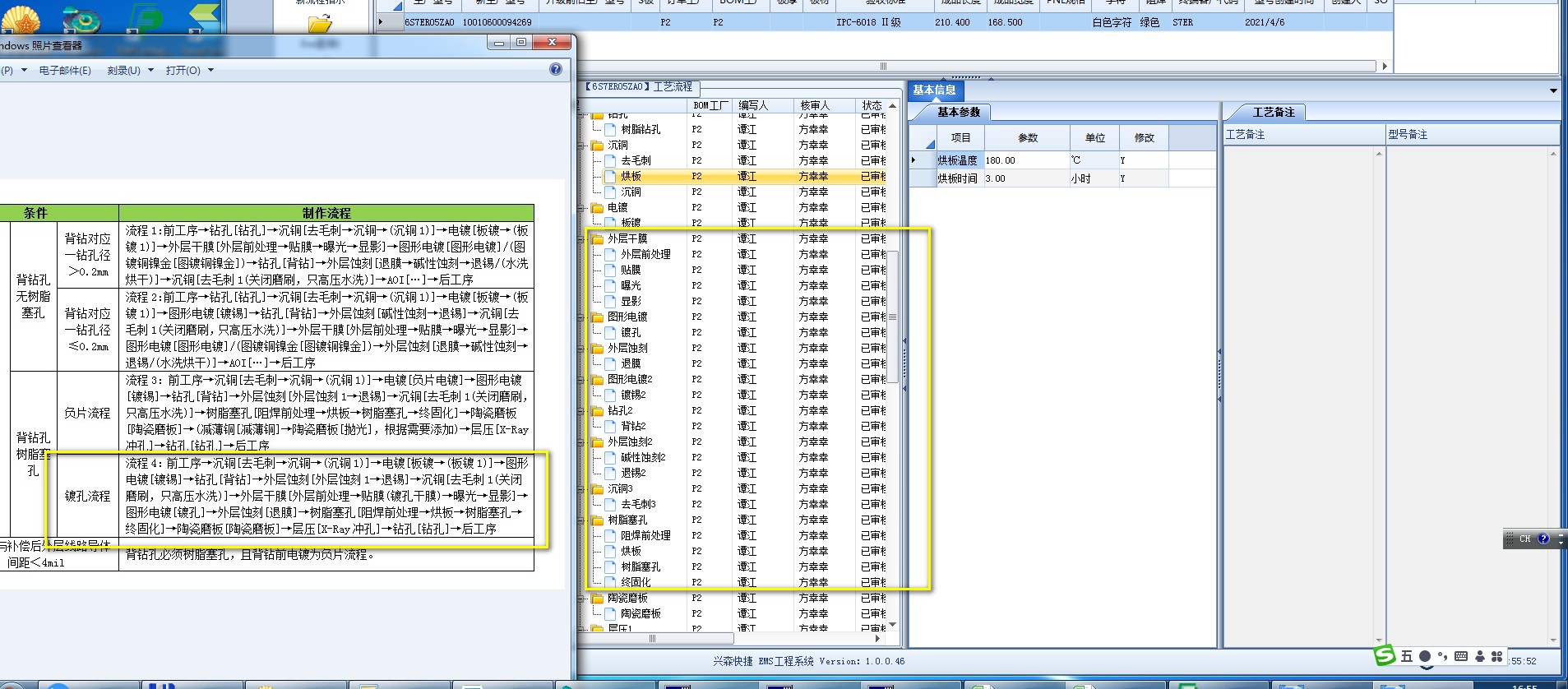Click the document icon beside 显影
Screen dimensions: 1568x689
tap(610, 301)
